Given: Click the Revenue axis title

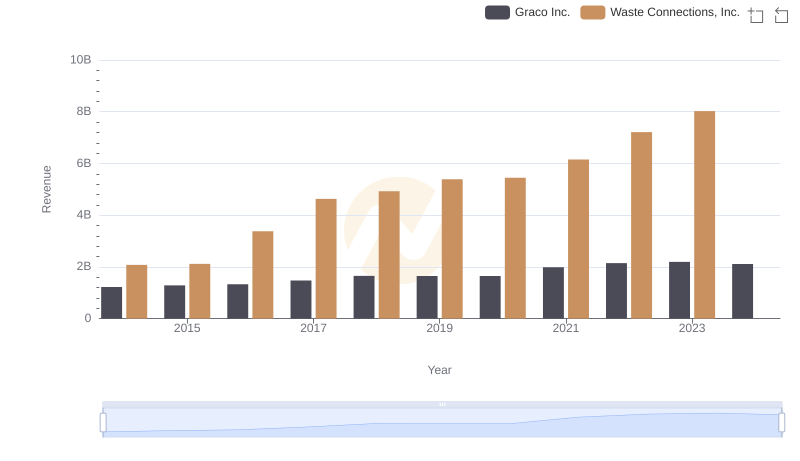Looking at the screenshot, I should pos(46,189).
